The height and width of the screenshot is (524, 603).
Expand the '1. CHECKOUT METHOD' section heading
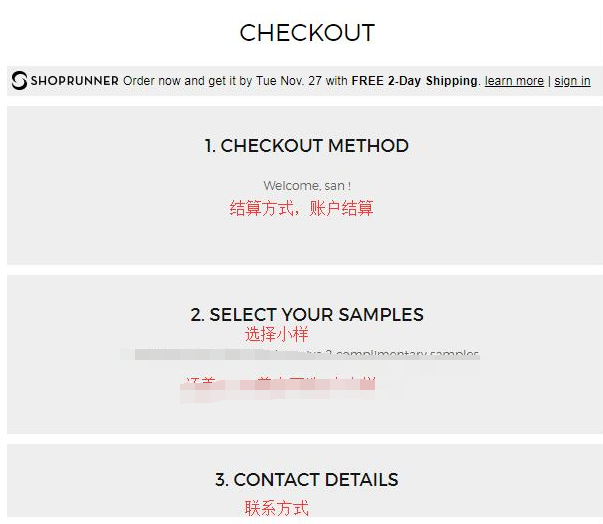click(x=306, y=146)
